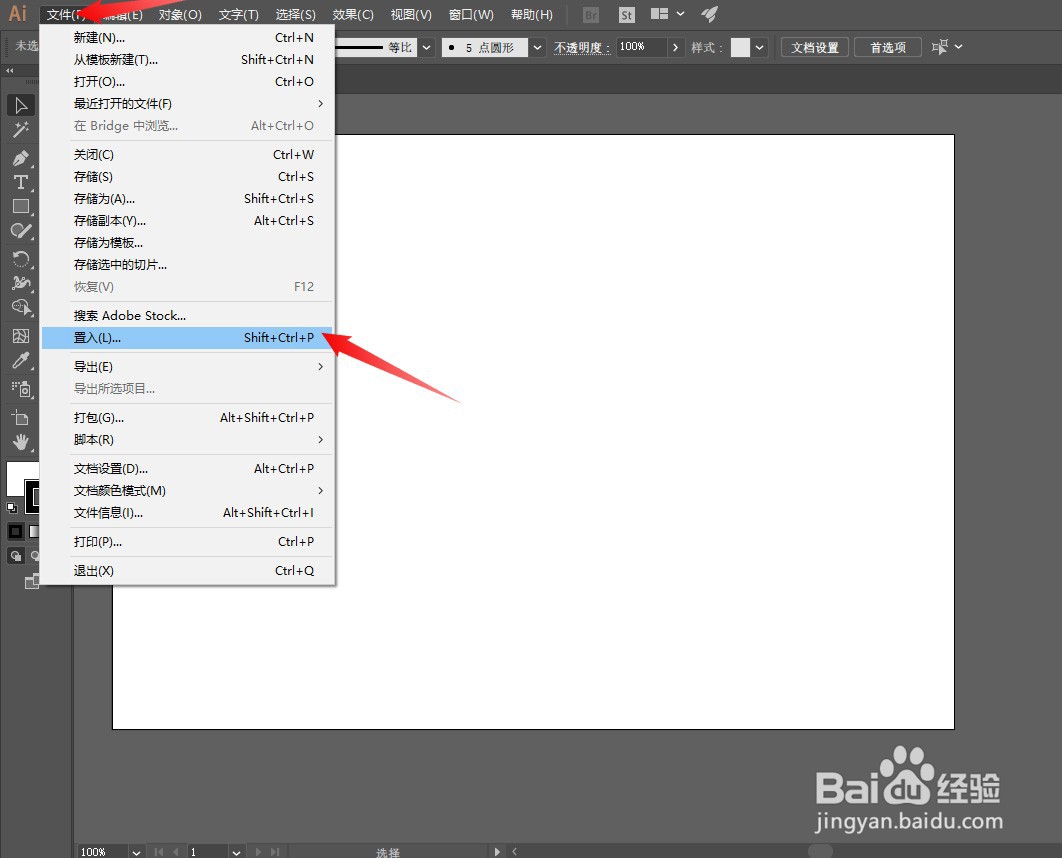1062x858 pixels.
Task: Click default fill and stroke icon
Action: (x=12, y=507)
